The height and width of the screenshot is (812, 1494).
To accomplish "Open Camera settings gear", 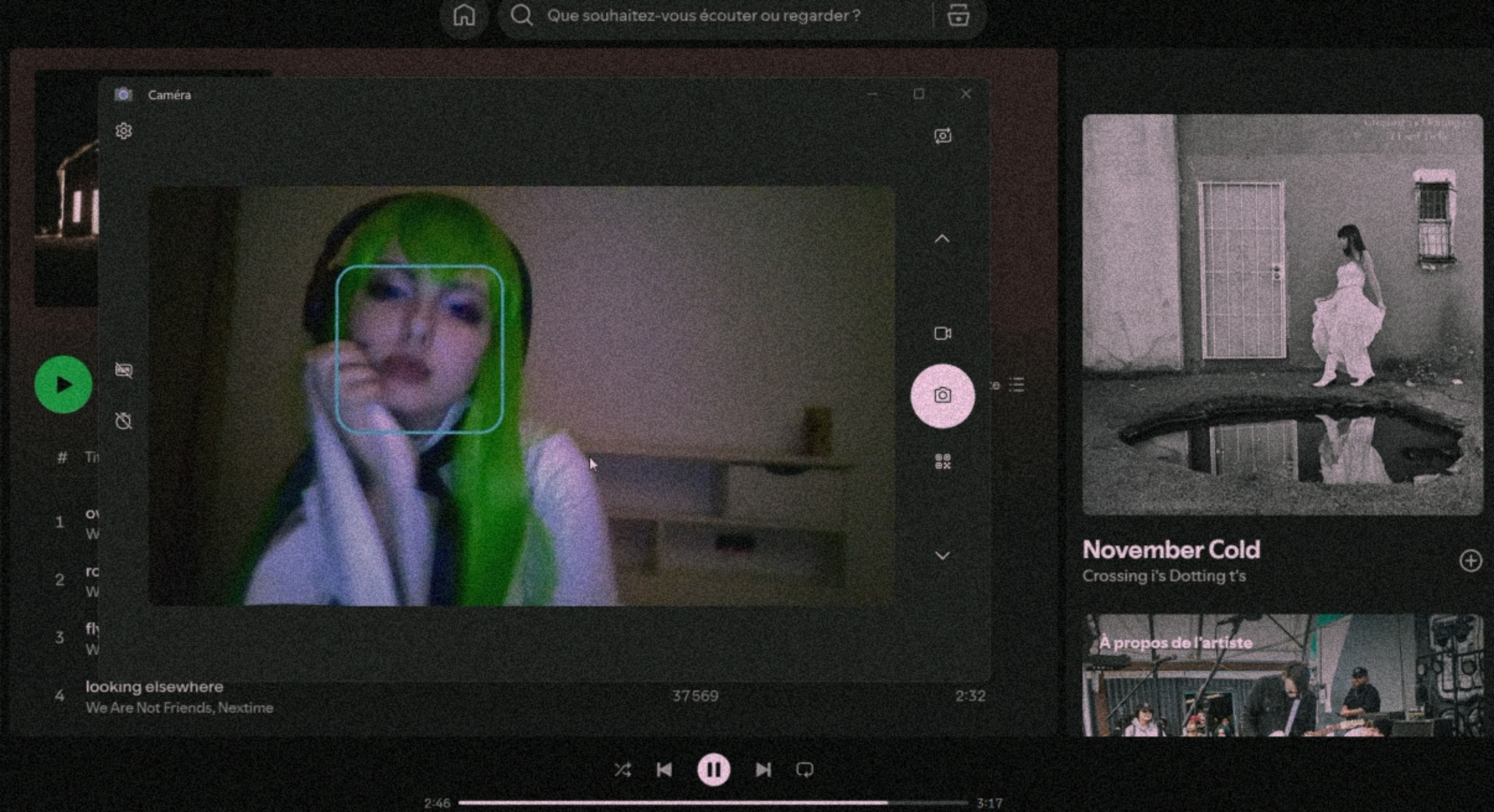I will [123, 131].
